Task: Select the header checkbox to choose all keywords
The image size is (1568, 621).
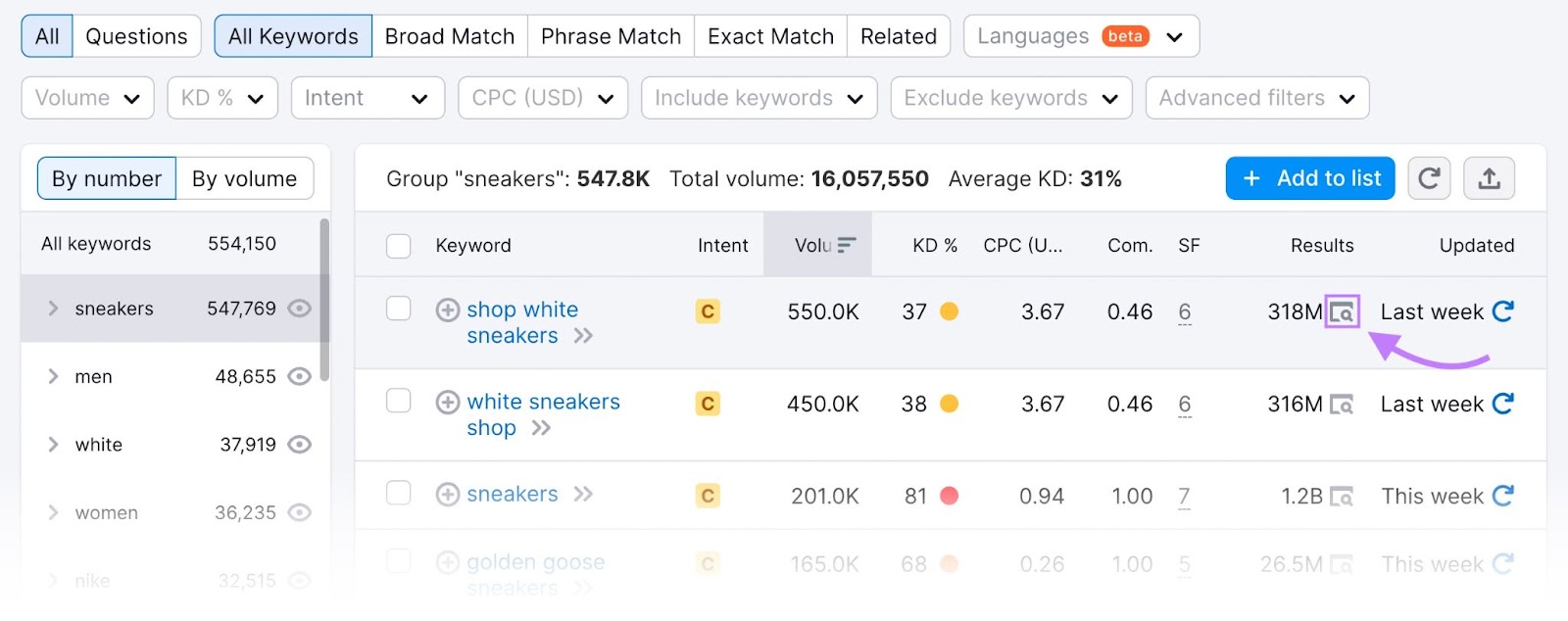Action: (x=398, y=247)
